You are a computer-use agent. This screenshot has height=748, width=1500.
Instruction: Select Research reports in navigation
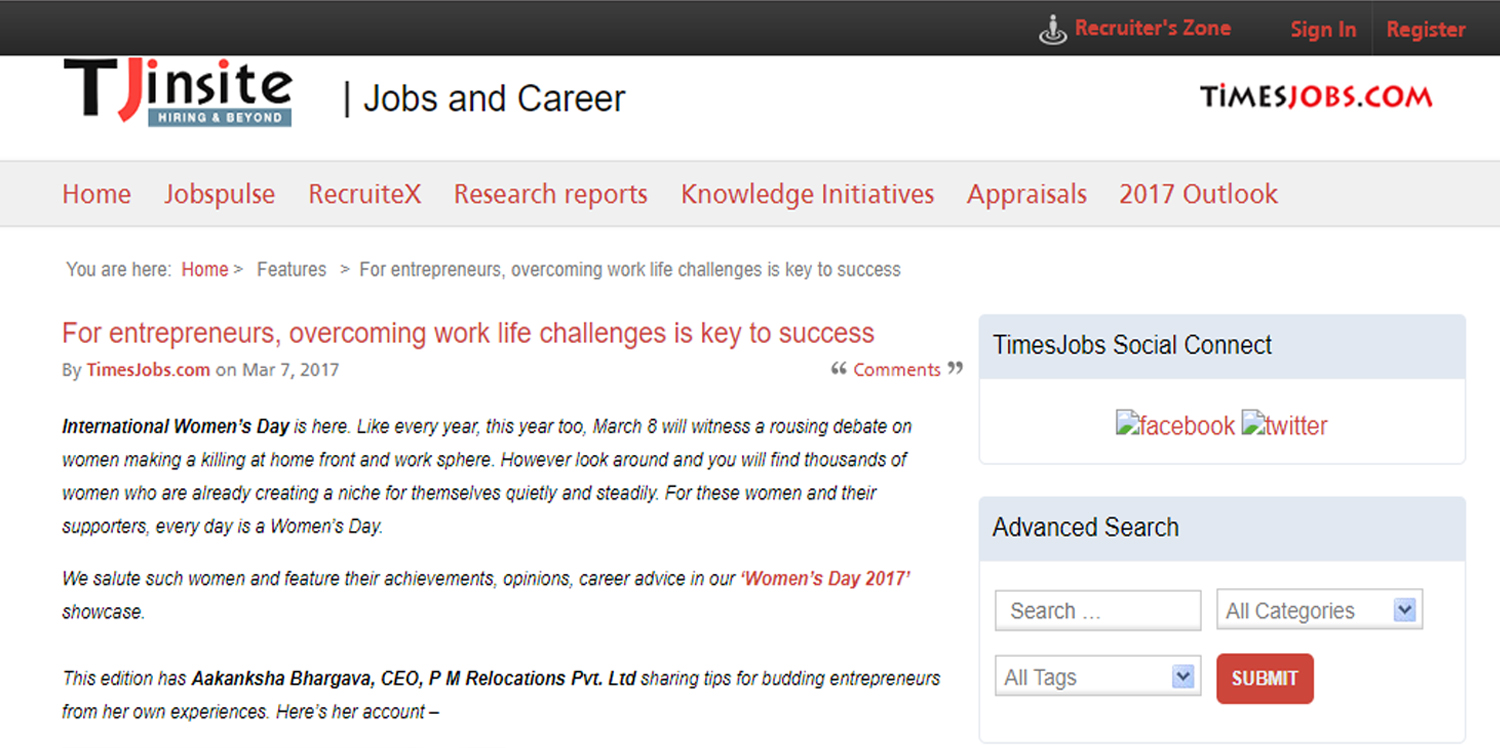pos(550,194)
